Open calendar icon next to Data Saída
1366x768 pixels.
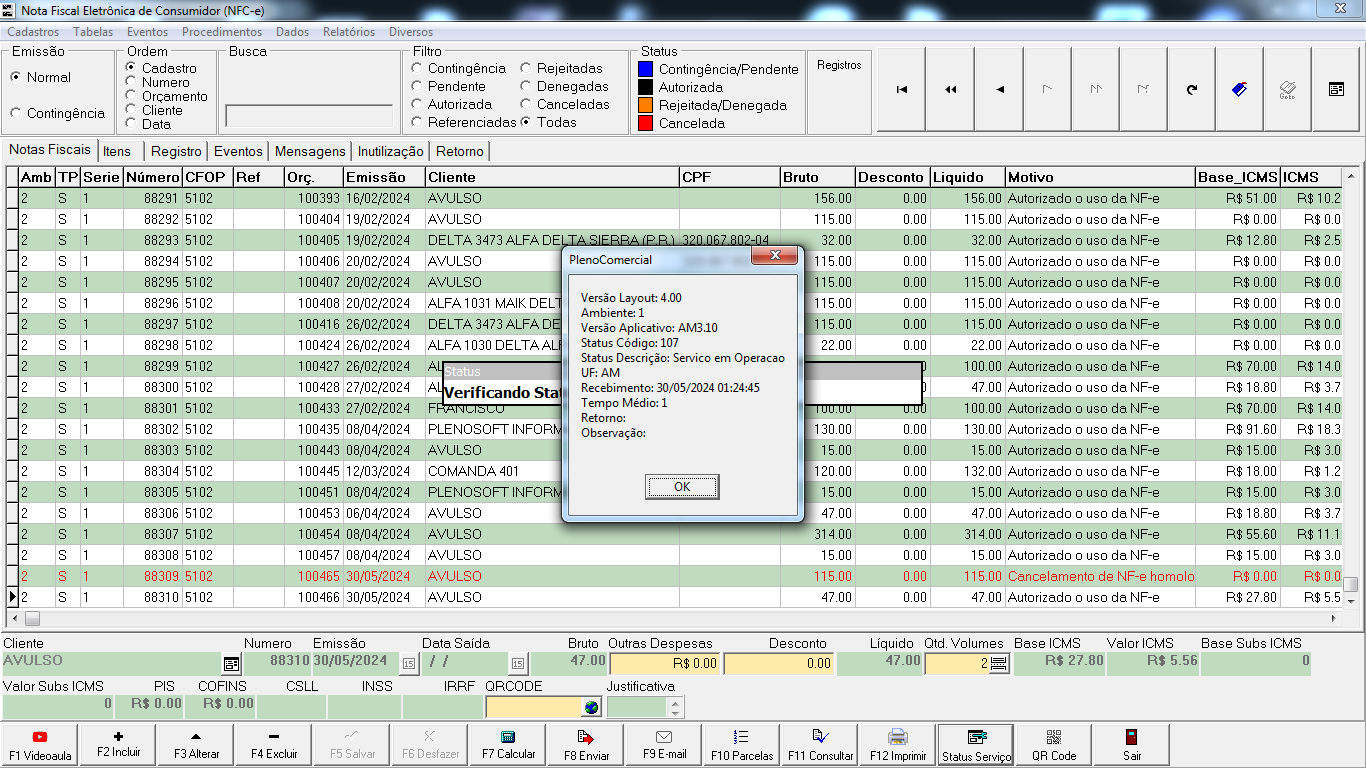coord(517,663)
